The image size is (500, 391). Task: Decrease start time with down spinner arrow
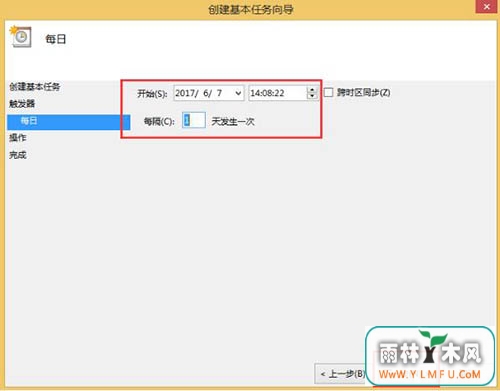[x=312, y=96]
